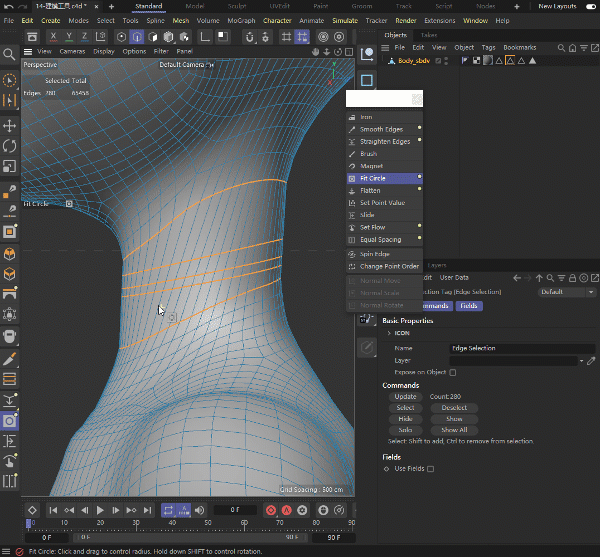Enable the Use Fields checkbox
The height and width of the screenshot is (557, 600).
click(x=431, y=468)
